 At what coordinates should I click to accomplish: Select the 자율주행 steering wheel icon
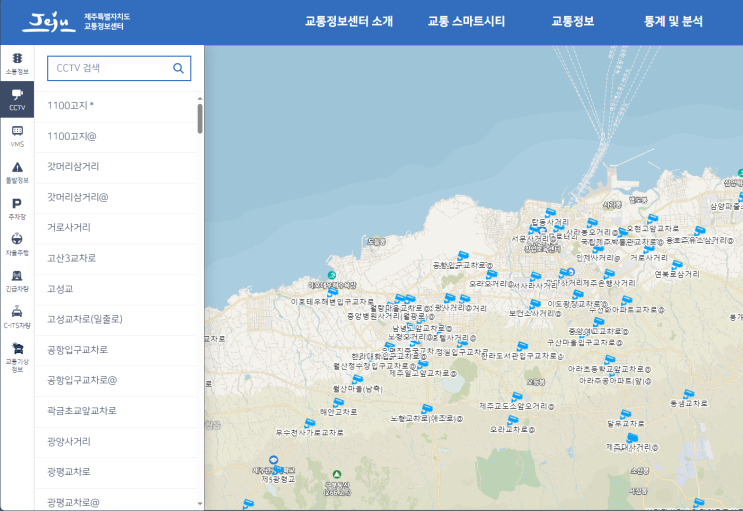17,244
